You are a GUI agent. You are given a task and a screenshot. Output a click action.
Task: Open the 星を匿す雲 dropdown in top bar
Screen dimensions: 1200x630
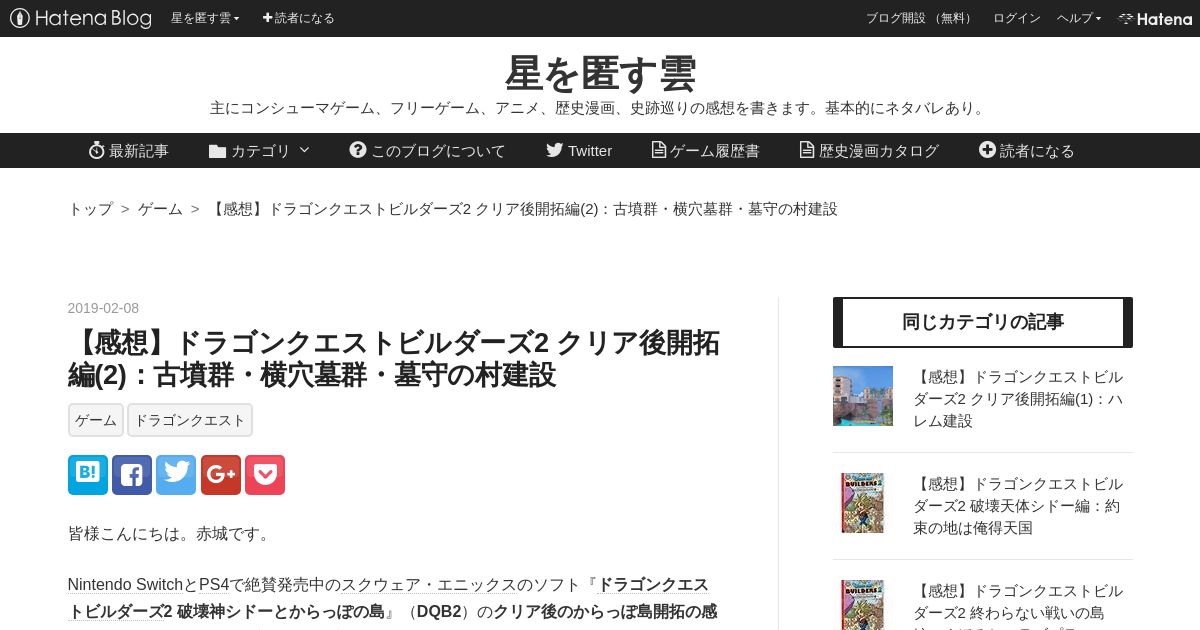[205, 18]
